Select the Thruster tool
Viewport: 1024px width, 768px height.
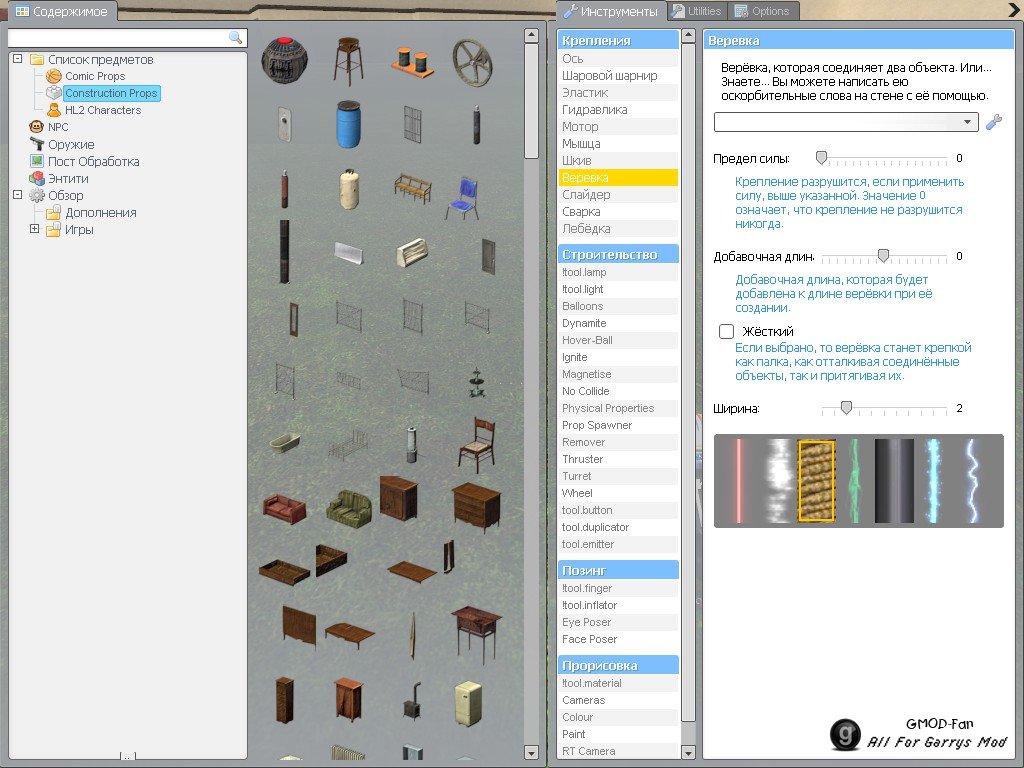click(x=618, y=459)
